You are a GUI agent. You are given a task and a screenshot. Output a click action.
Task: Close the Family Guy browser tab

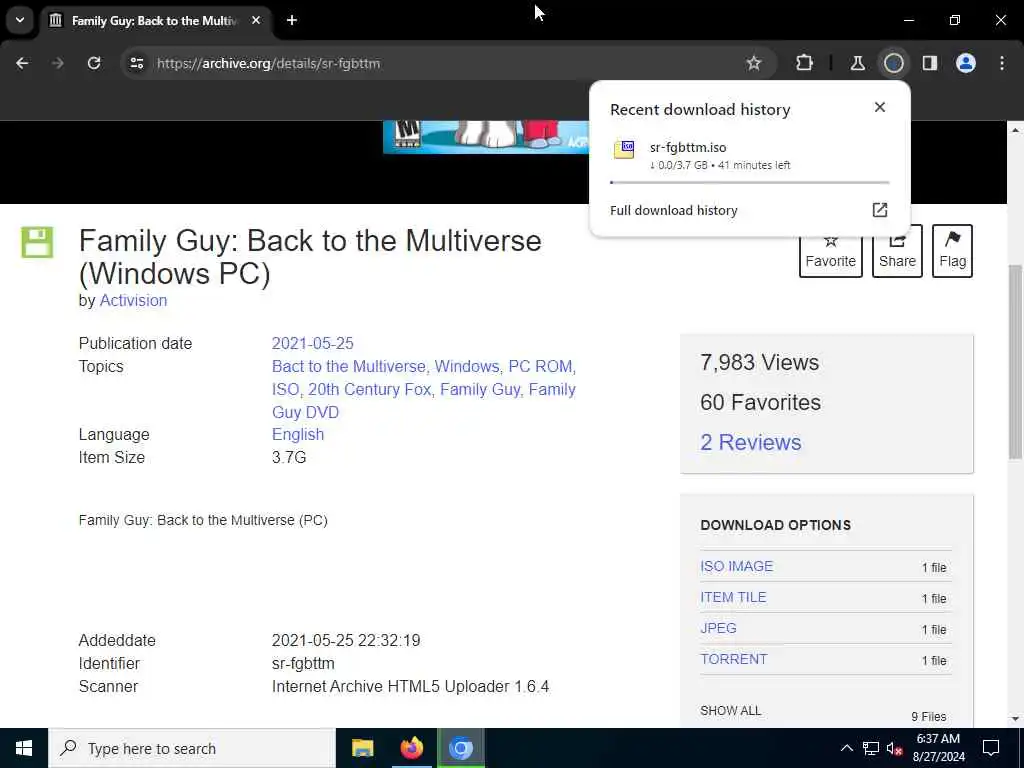coord(256,20)
